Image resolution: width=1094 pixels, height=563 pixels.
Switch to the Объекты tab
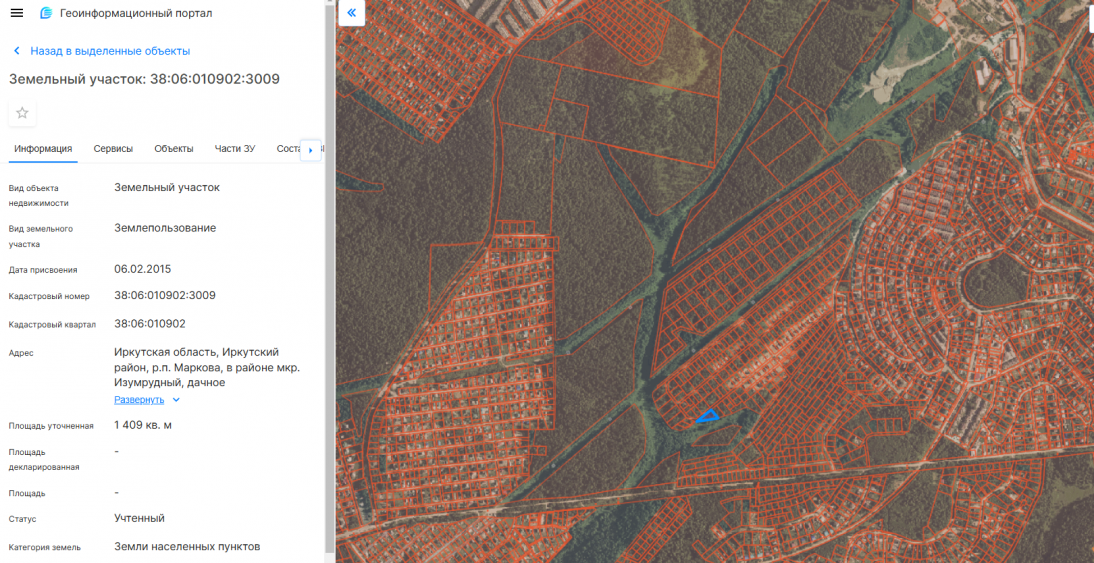(174, 149)
